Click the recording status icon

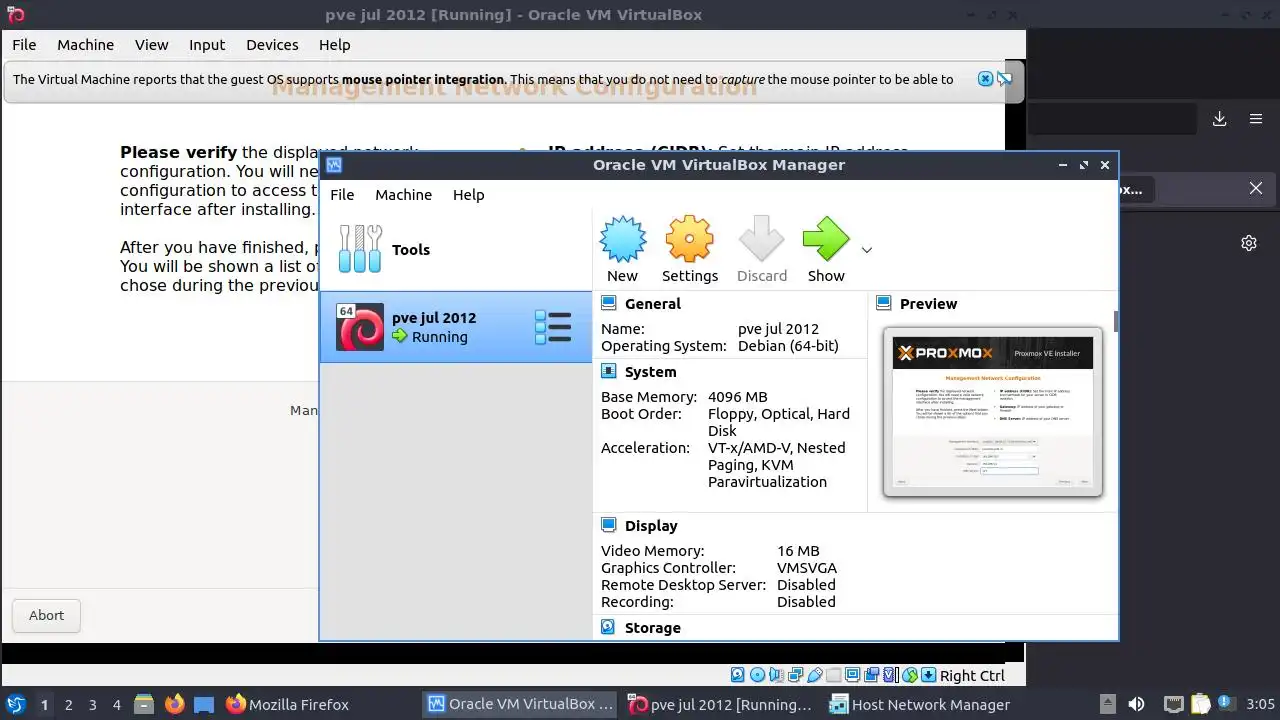pyautogui.click(x=872, y=675)
